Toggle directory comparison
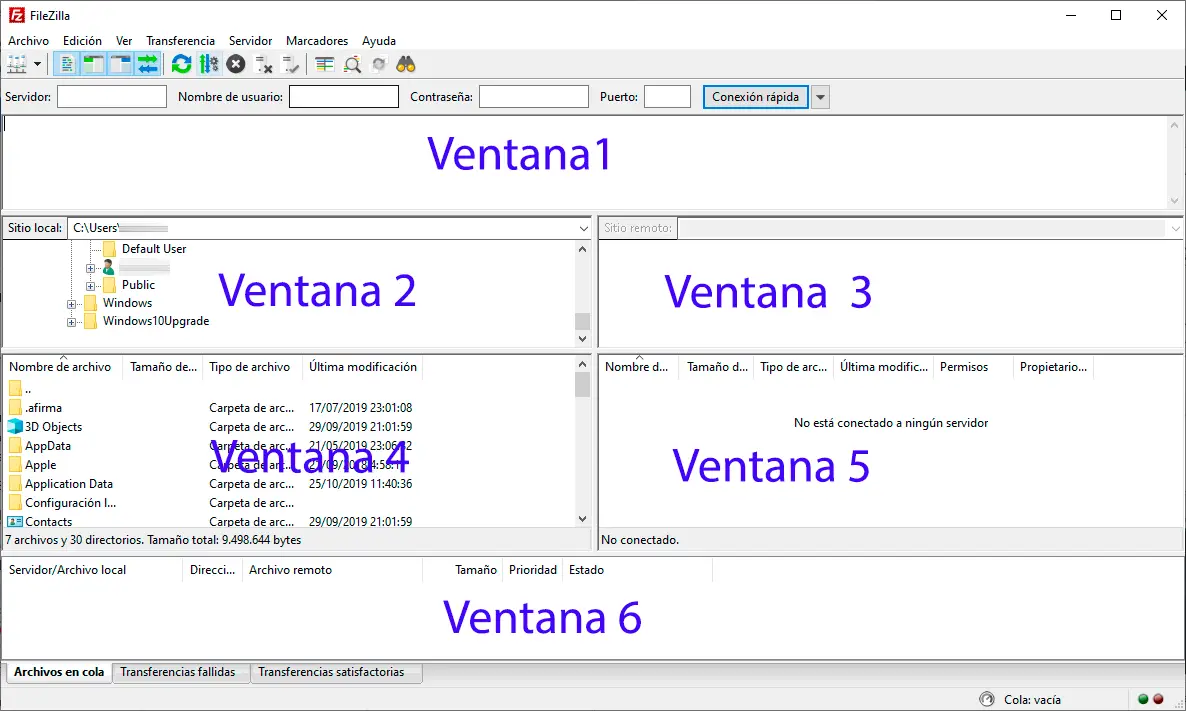Image resolution: width=1186 pixels, height=711 pixels. (352, 65)
